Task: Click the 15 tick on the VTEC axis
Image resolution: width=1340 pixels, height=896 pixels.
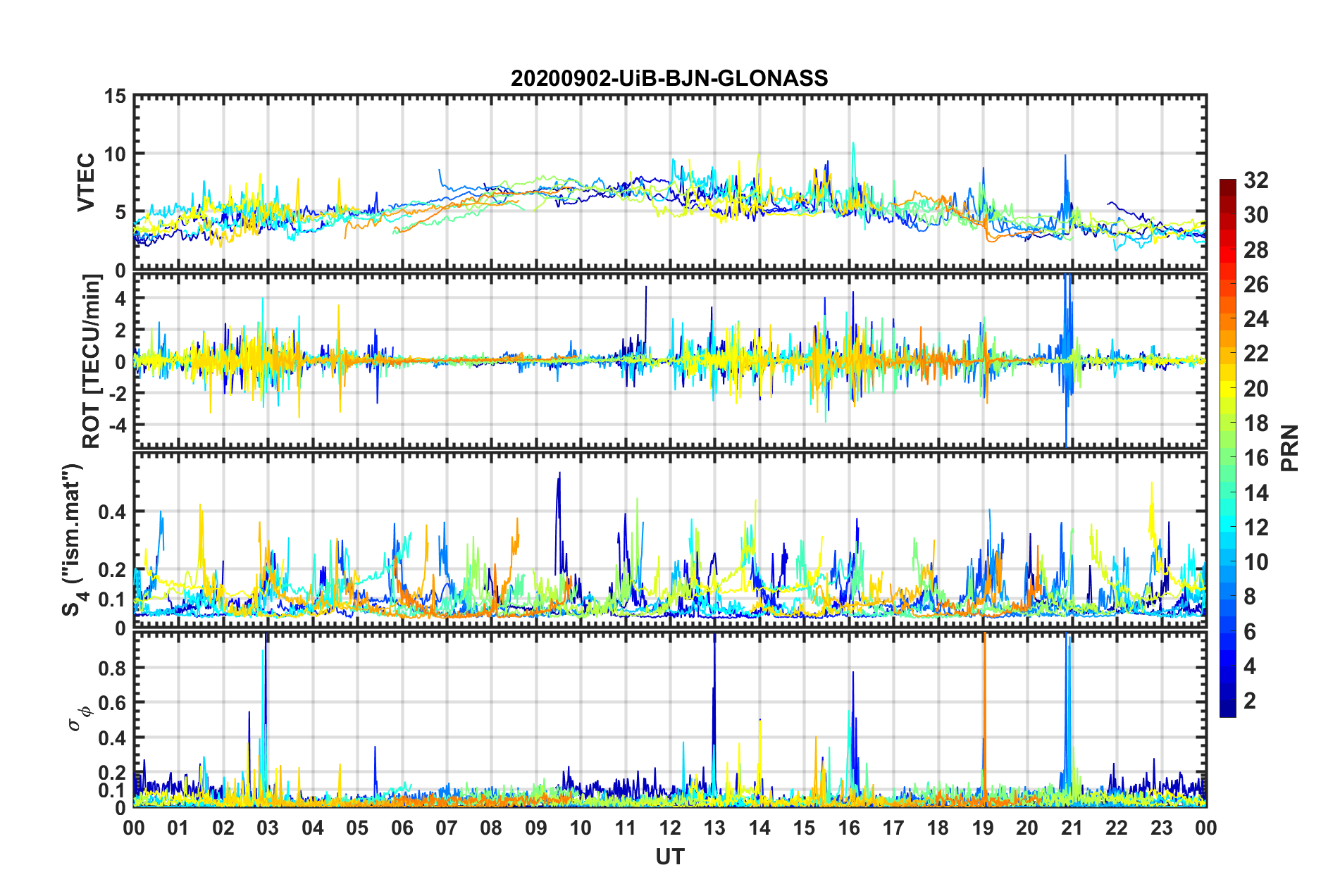Action: 114,97
